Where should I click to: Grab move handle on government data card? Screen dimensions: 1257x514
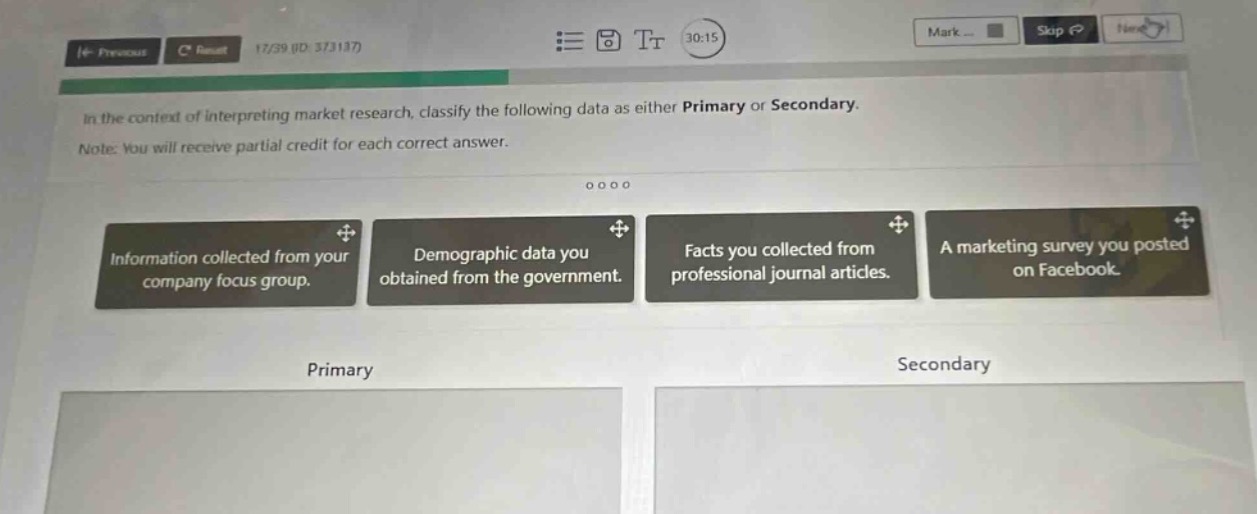tap(619, 229)
